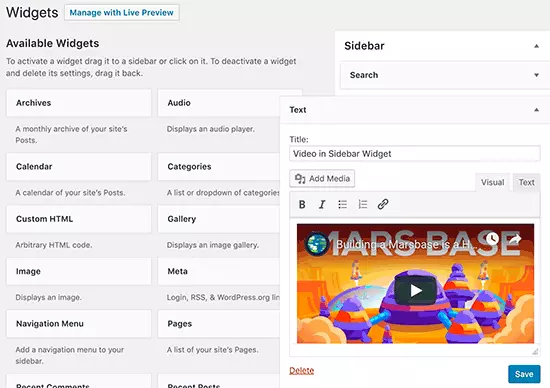Click the editor resize handle corner
This screenshot has height=388, width=550.
pyautogui.click(x=535, y=352)
